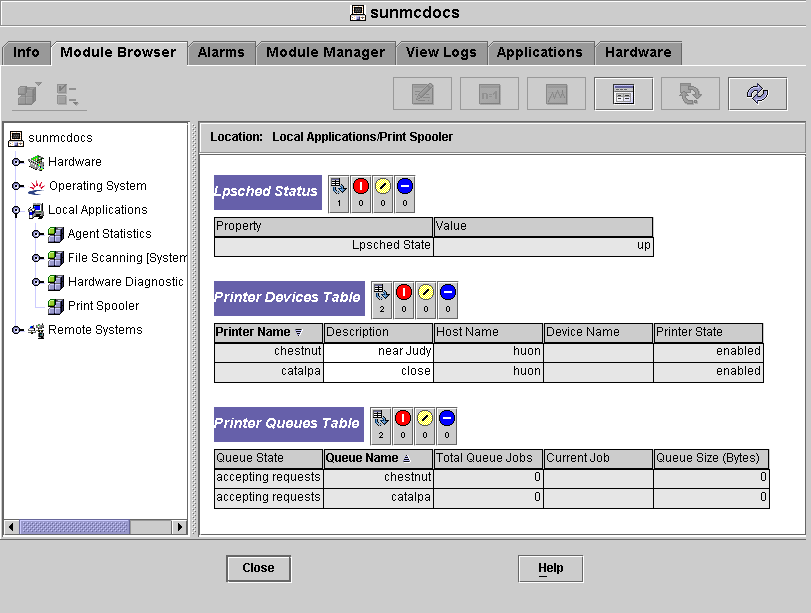Click the Queue Size (Bytes) column header
Viewport: 811px width, 613px height.
tap(711, 458)
